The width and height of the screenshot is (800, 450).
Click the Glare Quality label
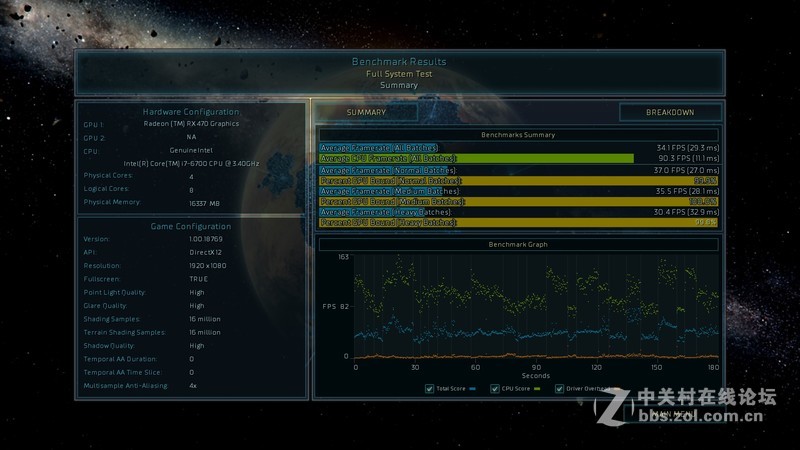(x=106, y=306)
